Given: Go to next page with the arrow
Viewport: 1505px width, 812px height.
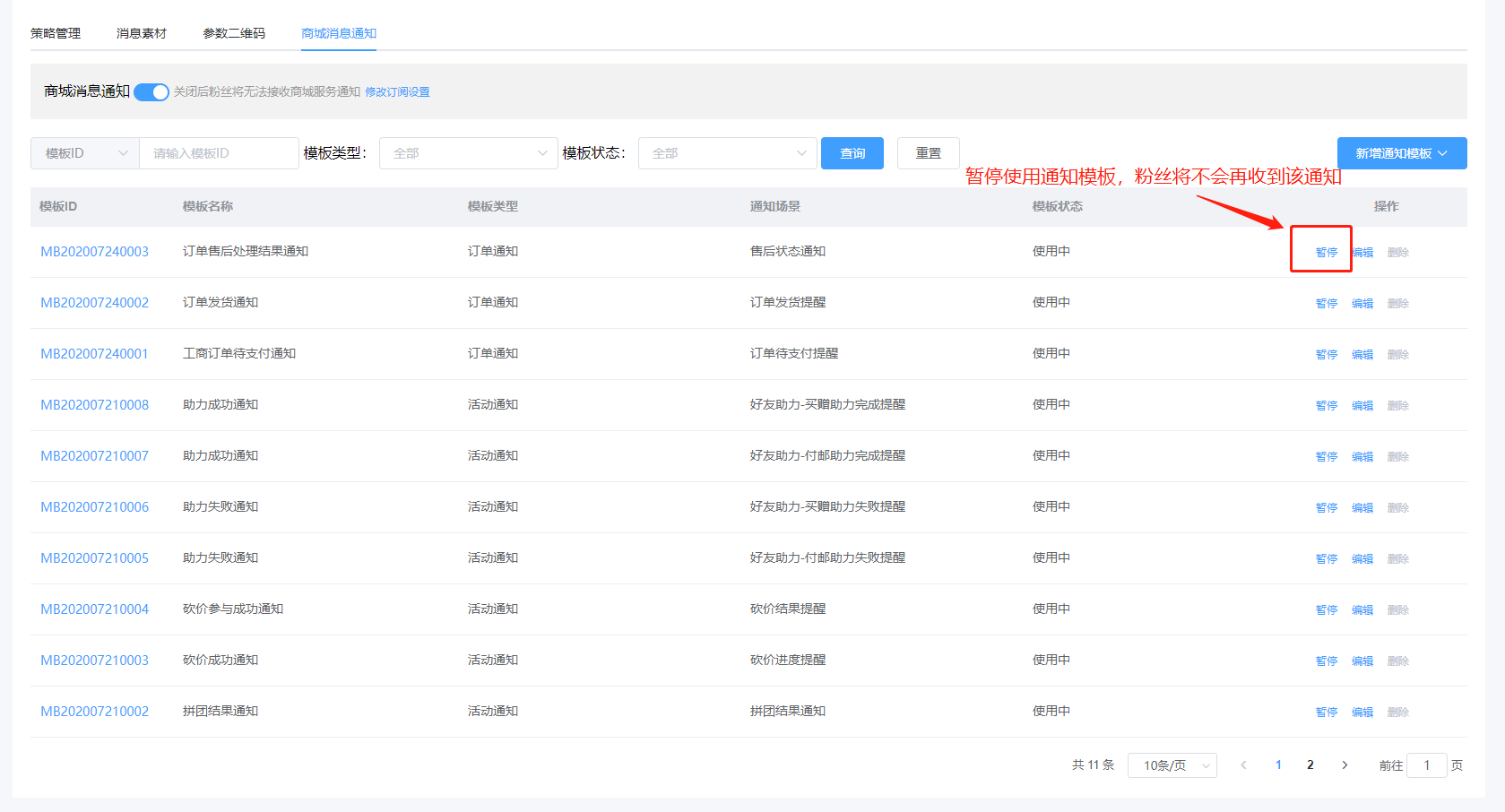Looking at the screenshot, I should click(1345, 765).
